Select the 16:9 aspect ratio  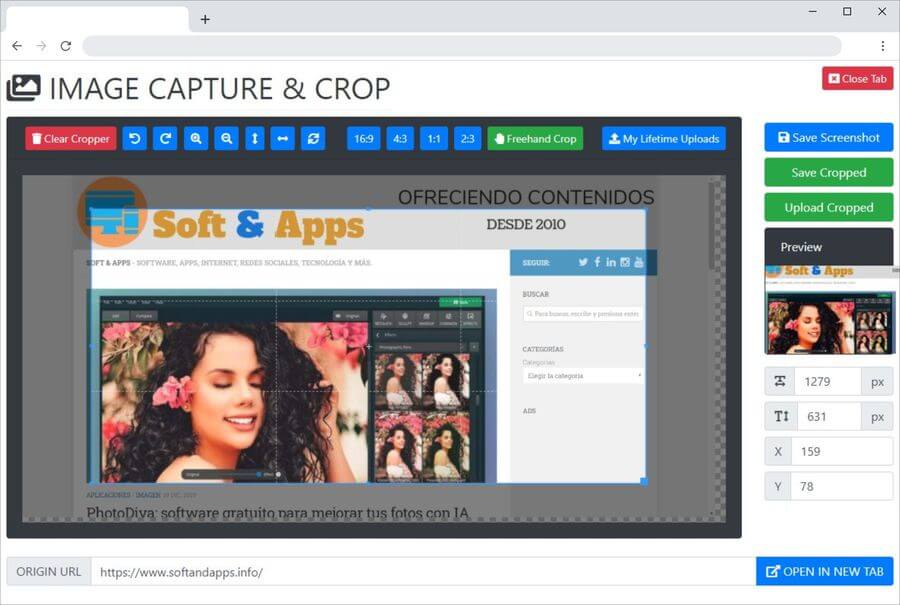click(x=364, y=139)
